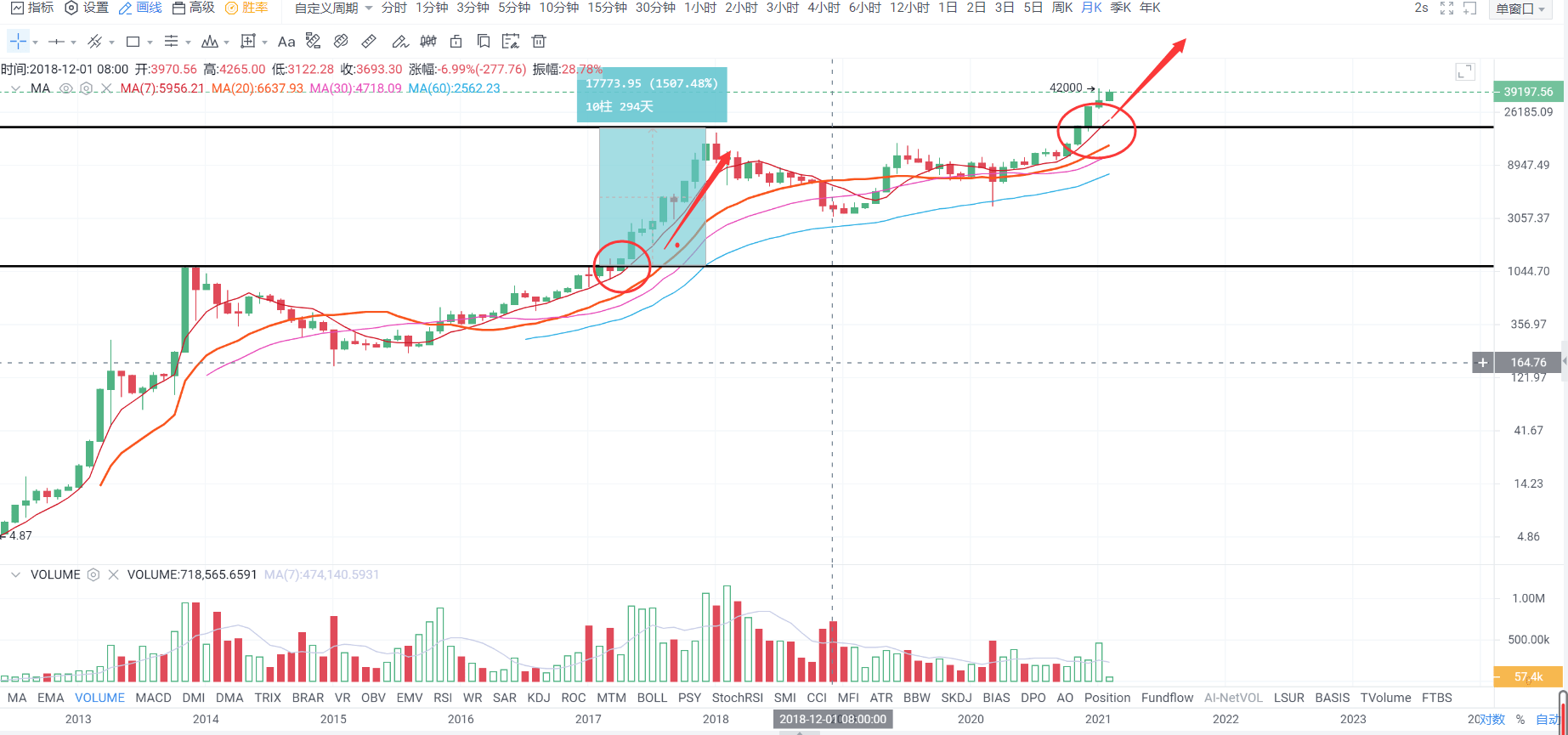Image resolution: width=1568 pixels, height=735 pixels.
Task: Open chart settings menu
Action: pos(87,8)
